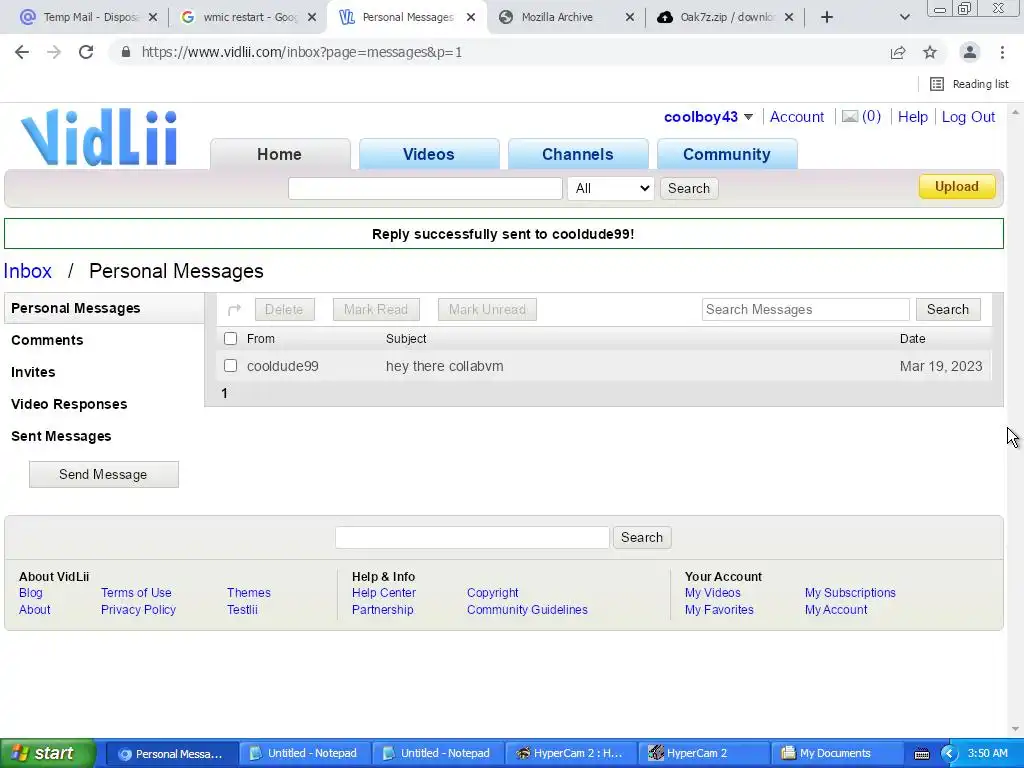Screen dimensions: 1024x768
Task: Click the padlock site info icon
Action: 126,52
